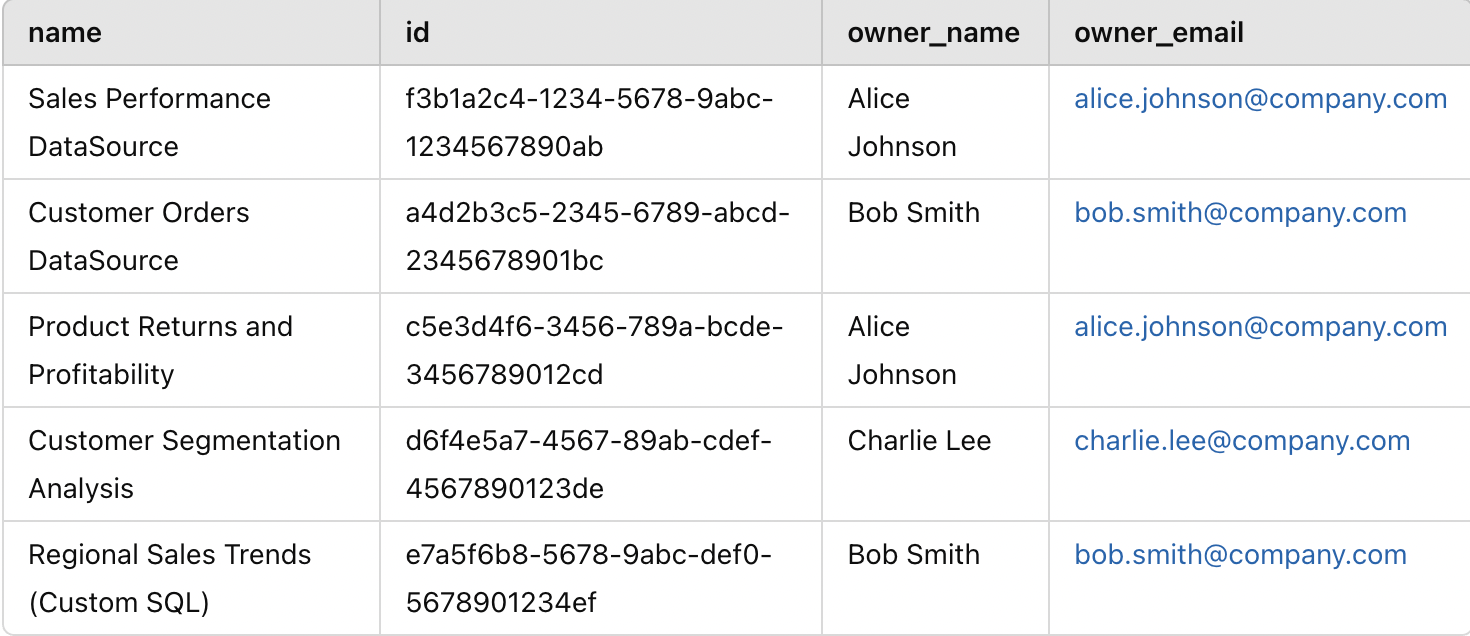Screen dimensions: 1470x636
Task: Click the id starting with f3b1a2c4
Action: [x=589, y=122]
